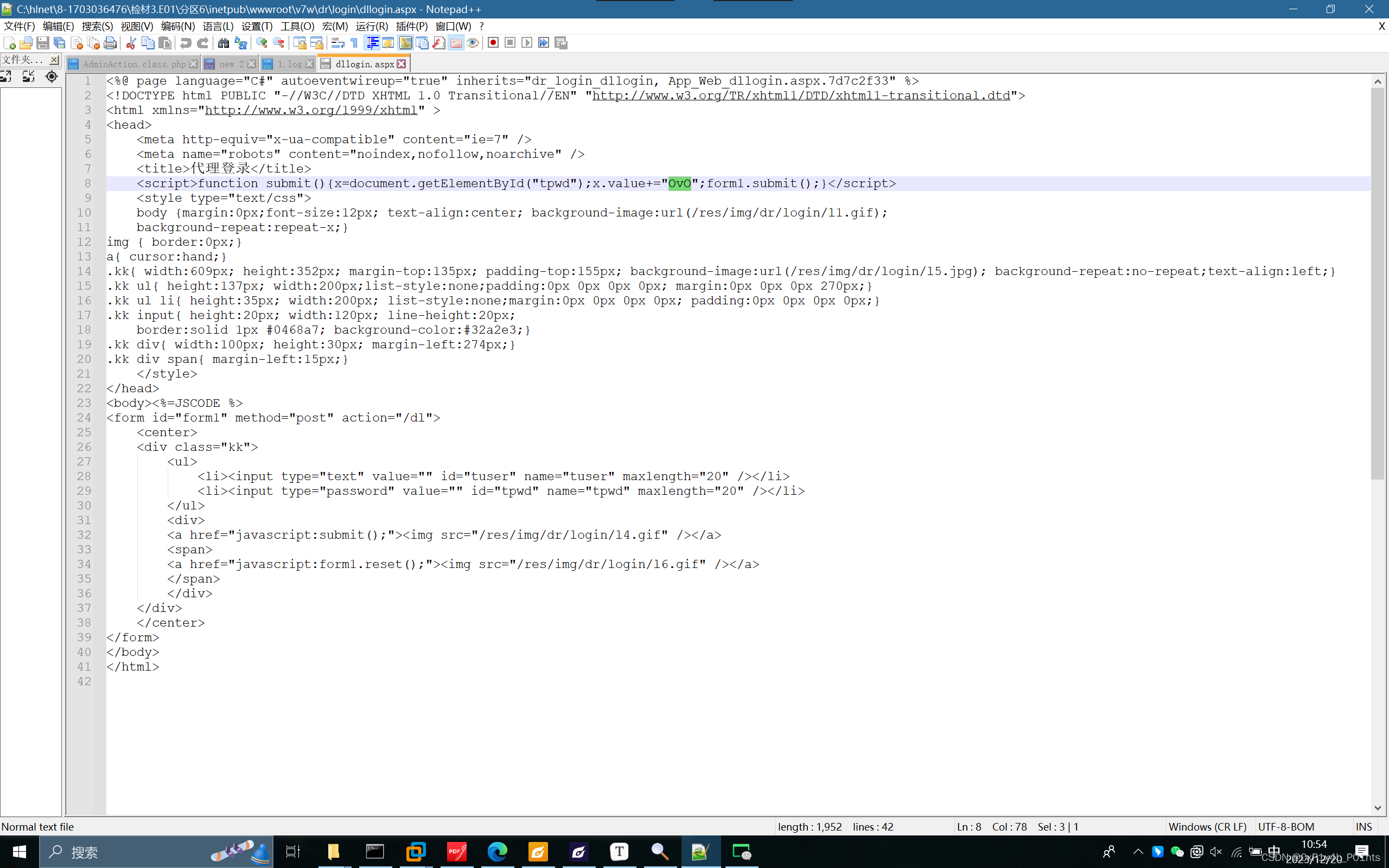This screenshot has width=1389, height=868.
Task: Open Microsoft Edge from the taskbar
Action: click(x=497, y=852)
